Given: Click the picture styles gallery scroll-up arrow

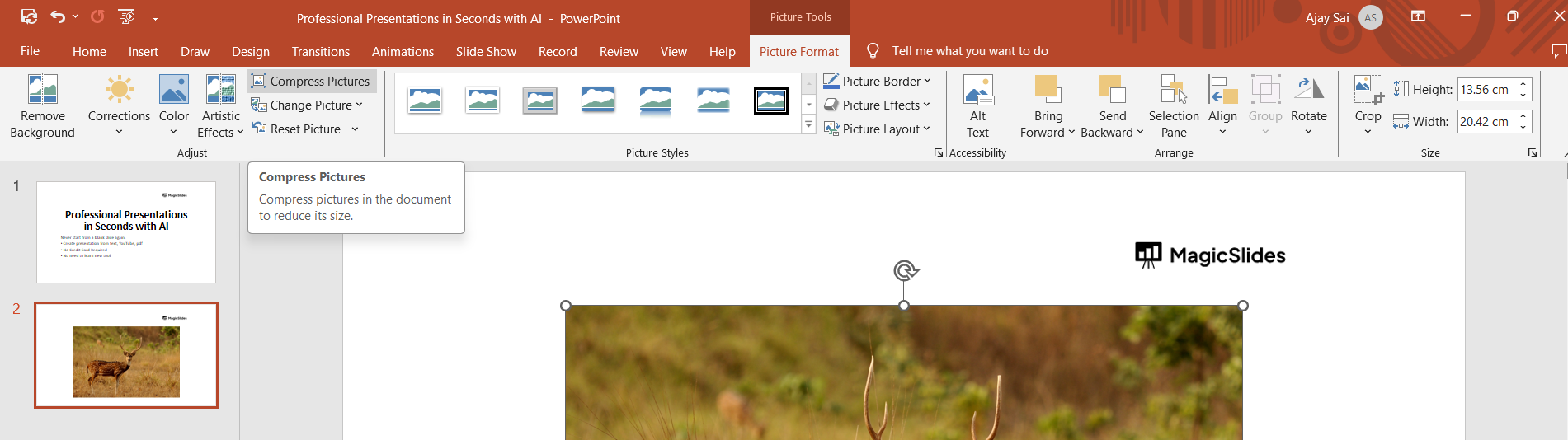Looking at the screenshot, I should [809, 83].
